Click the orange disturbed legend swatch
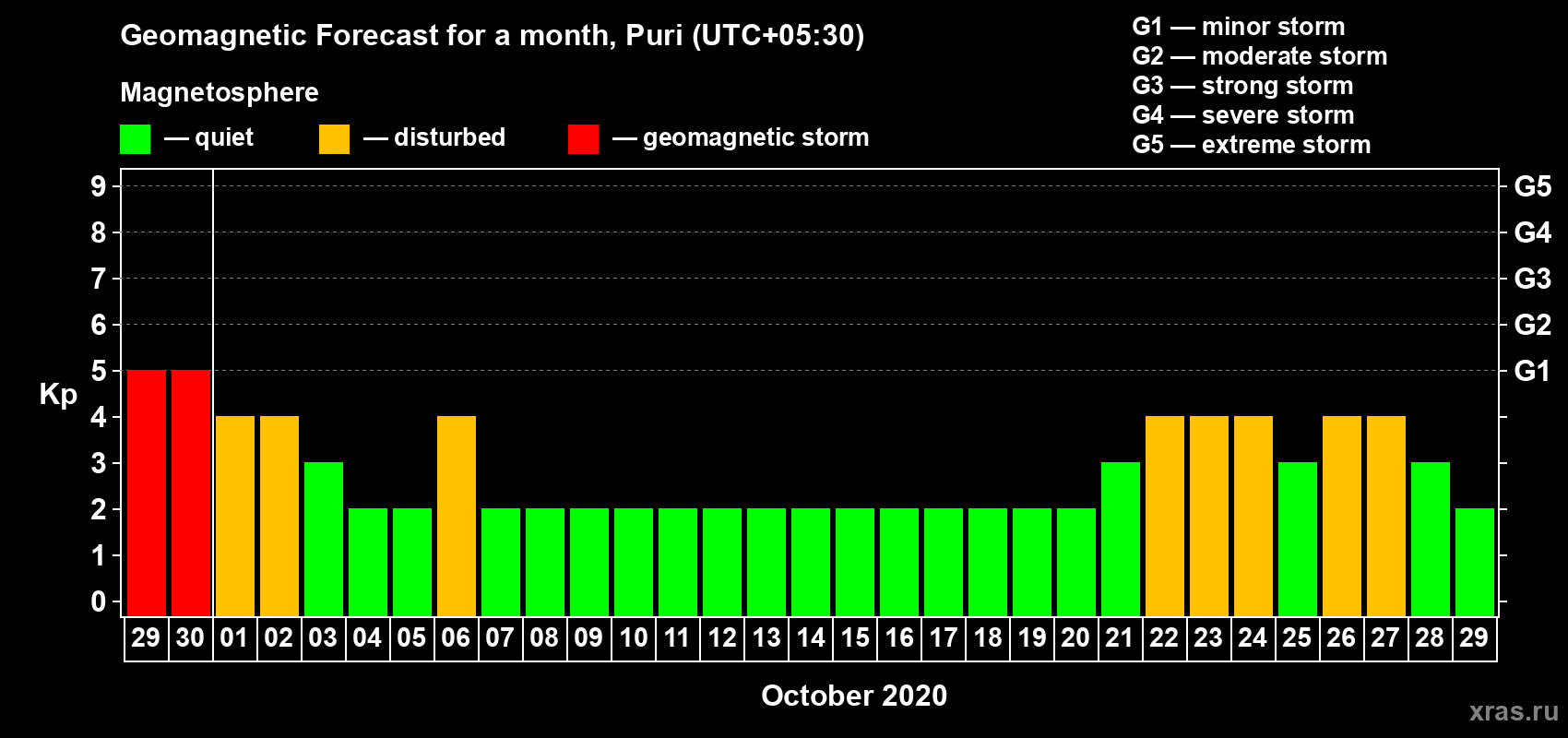 point(334,139)
